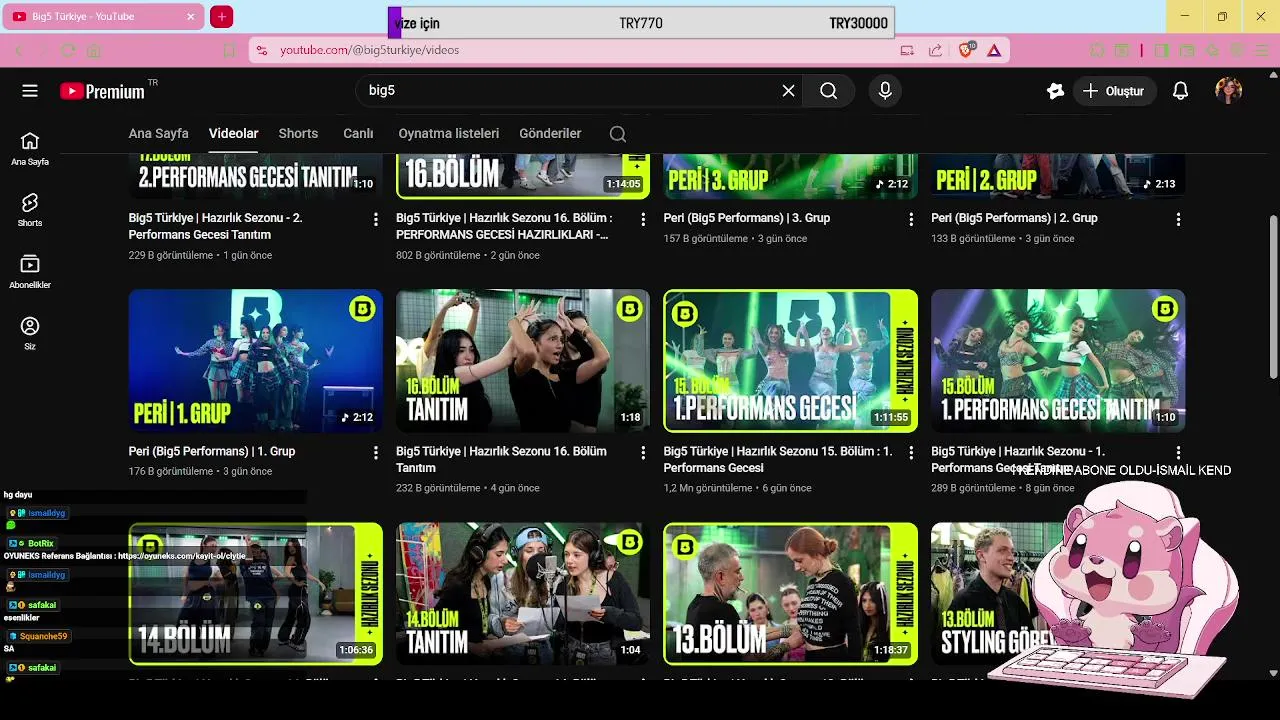Close the Big5 Türkiye YouTube tab
The height and width of the screenshot is (720, 1280).
point(191,17)
